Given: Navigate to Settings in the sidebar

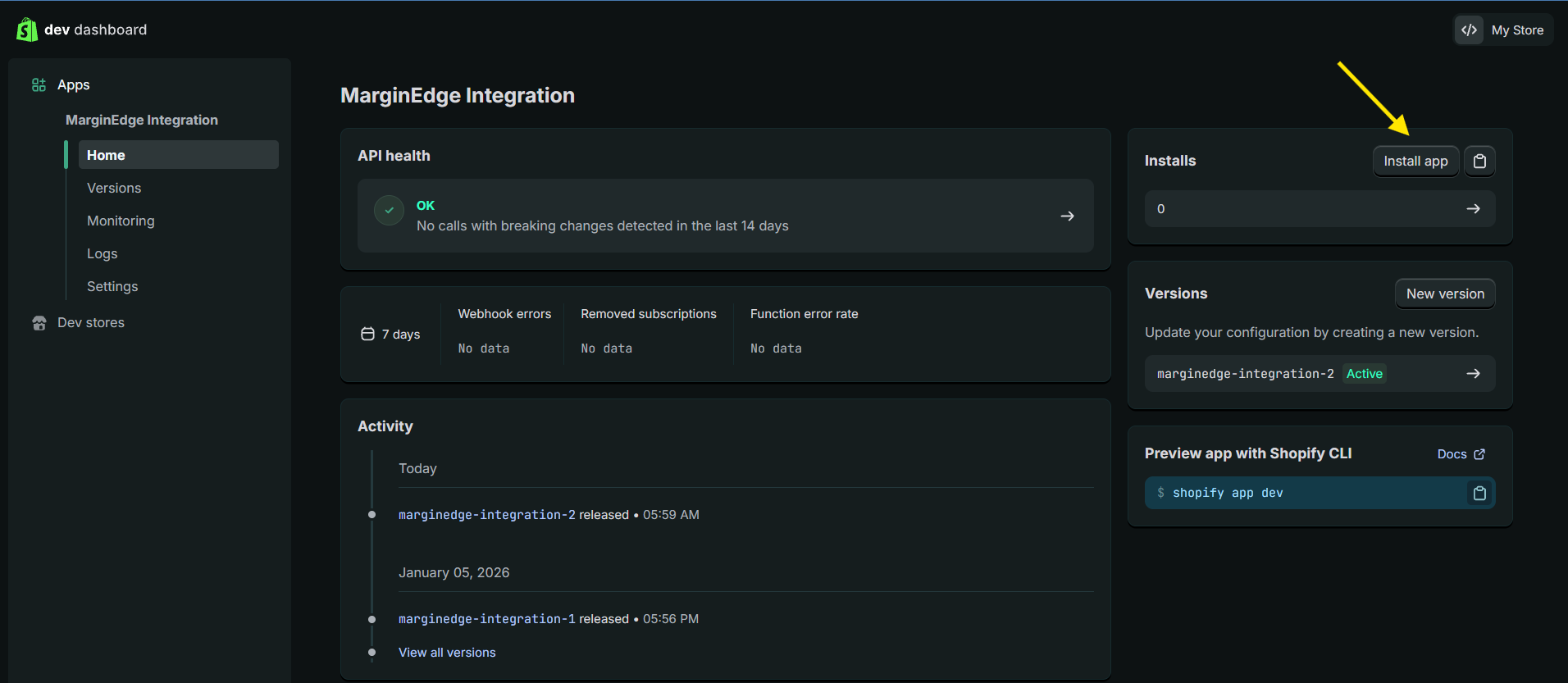Looking at the screenshot, I should [x=112, y=287].
